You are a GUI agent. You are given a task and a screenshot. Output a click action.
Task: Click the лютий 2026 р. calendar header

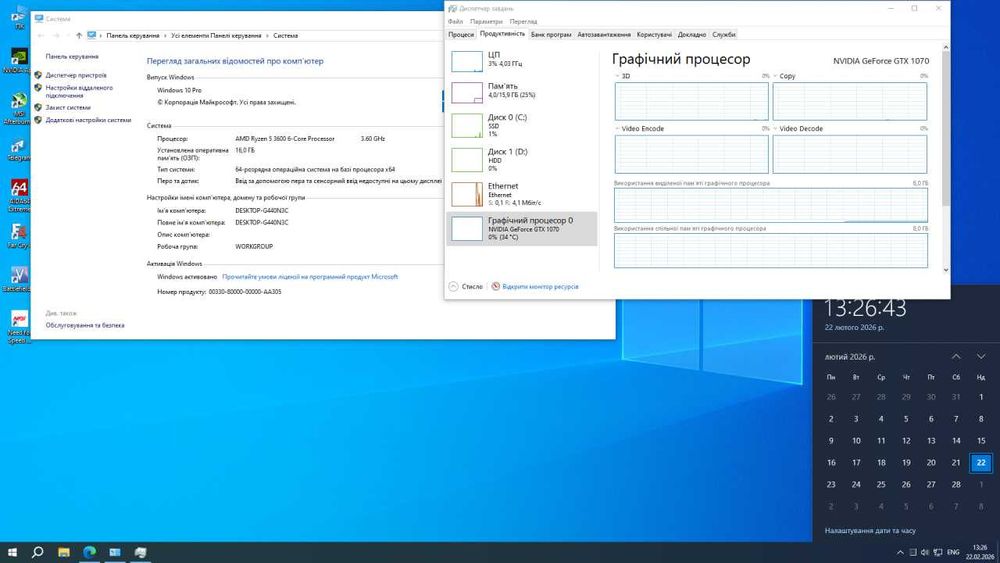click(849, 357)
